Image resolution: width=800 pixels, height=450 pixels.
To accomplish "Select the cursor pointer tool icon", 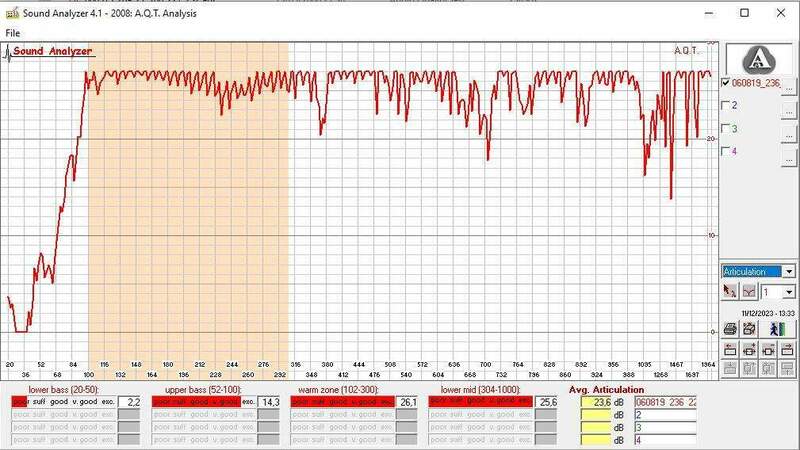I will click(x=730, y=291).
